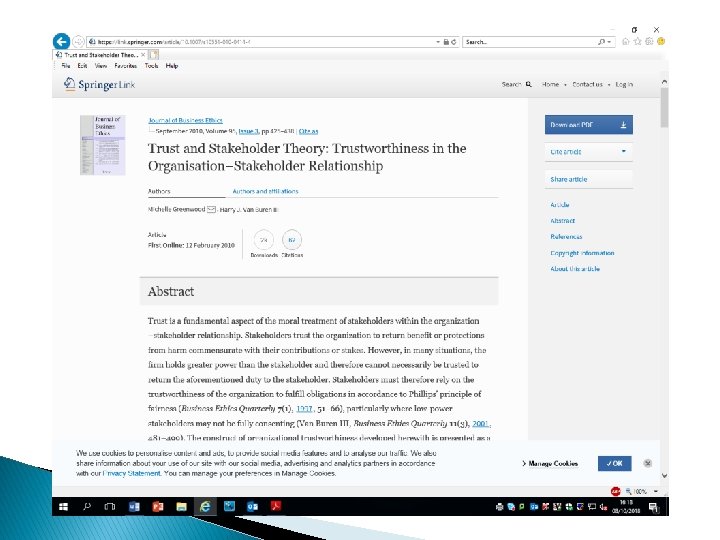Click the 1997 reference link in abstract

(304, 409)
